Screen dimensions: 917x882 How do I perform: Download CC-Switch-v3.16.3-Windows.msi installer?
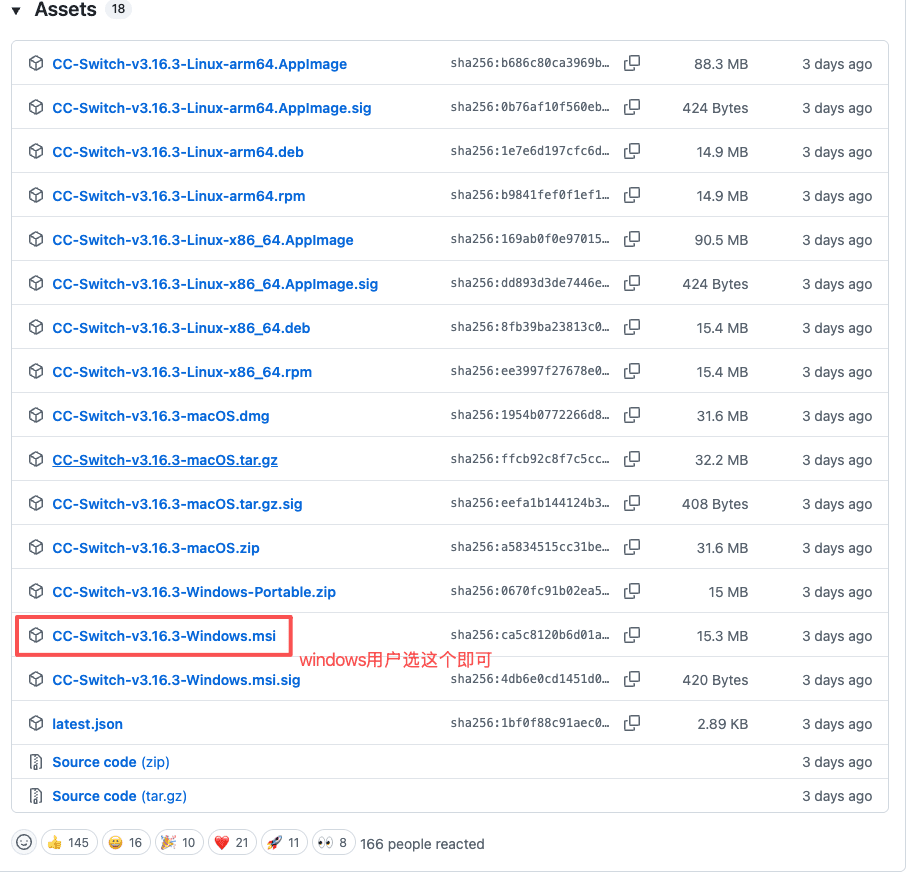(x=164, y=636)
